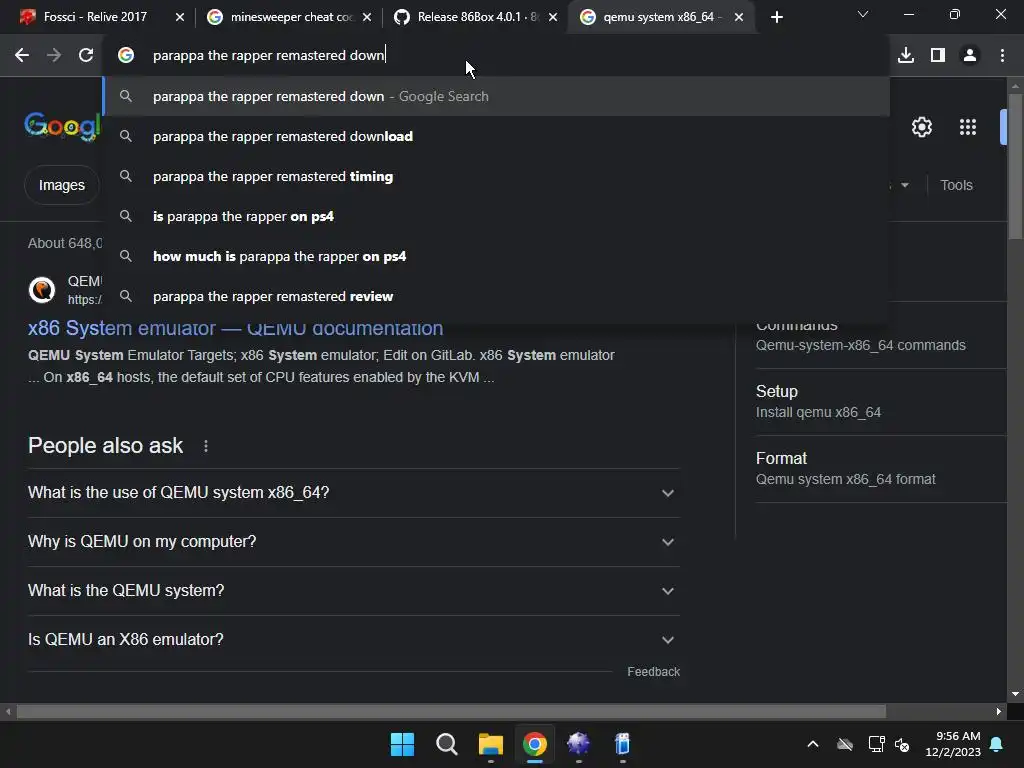This screenshot has height=768, width=1024.
Task: Expand 'What is the QEMU system?'
Action: (353, 591)
